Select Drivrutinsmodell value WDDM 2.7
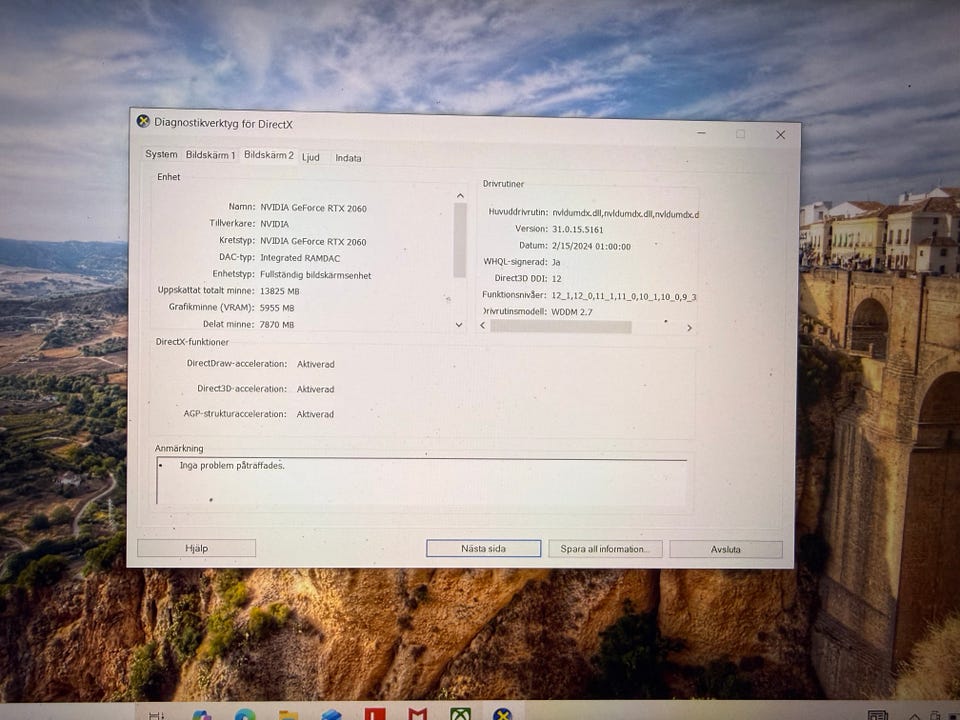The height and width of the screenshot is (720, 960). 572,312
